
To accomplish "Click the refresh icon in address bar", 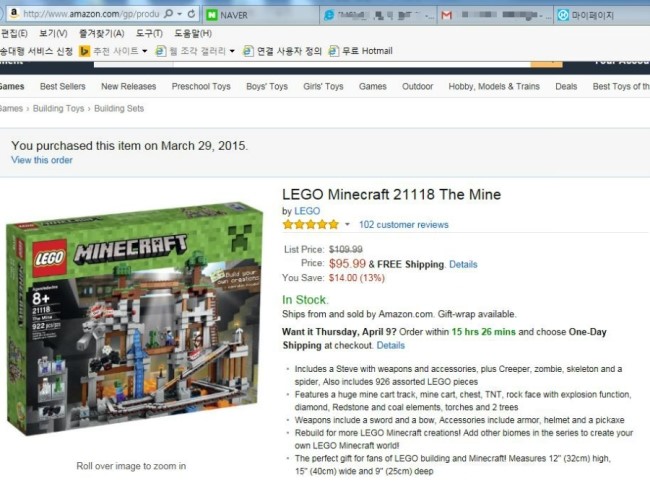I will [x=191, y=14].
